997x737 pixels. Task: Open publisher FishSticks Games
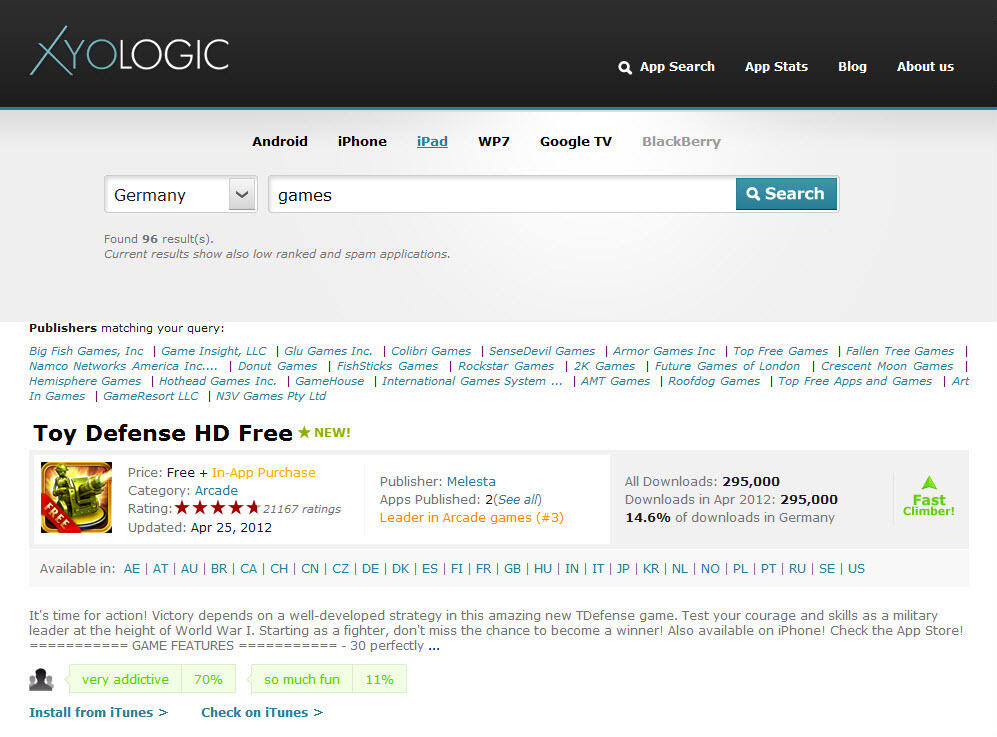(x=387, y=366)
